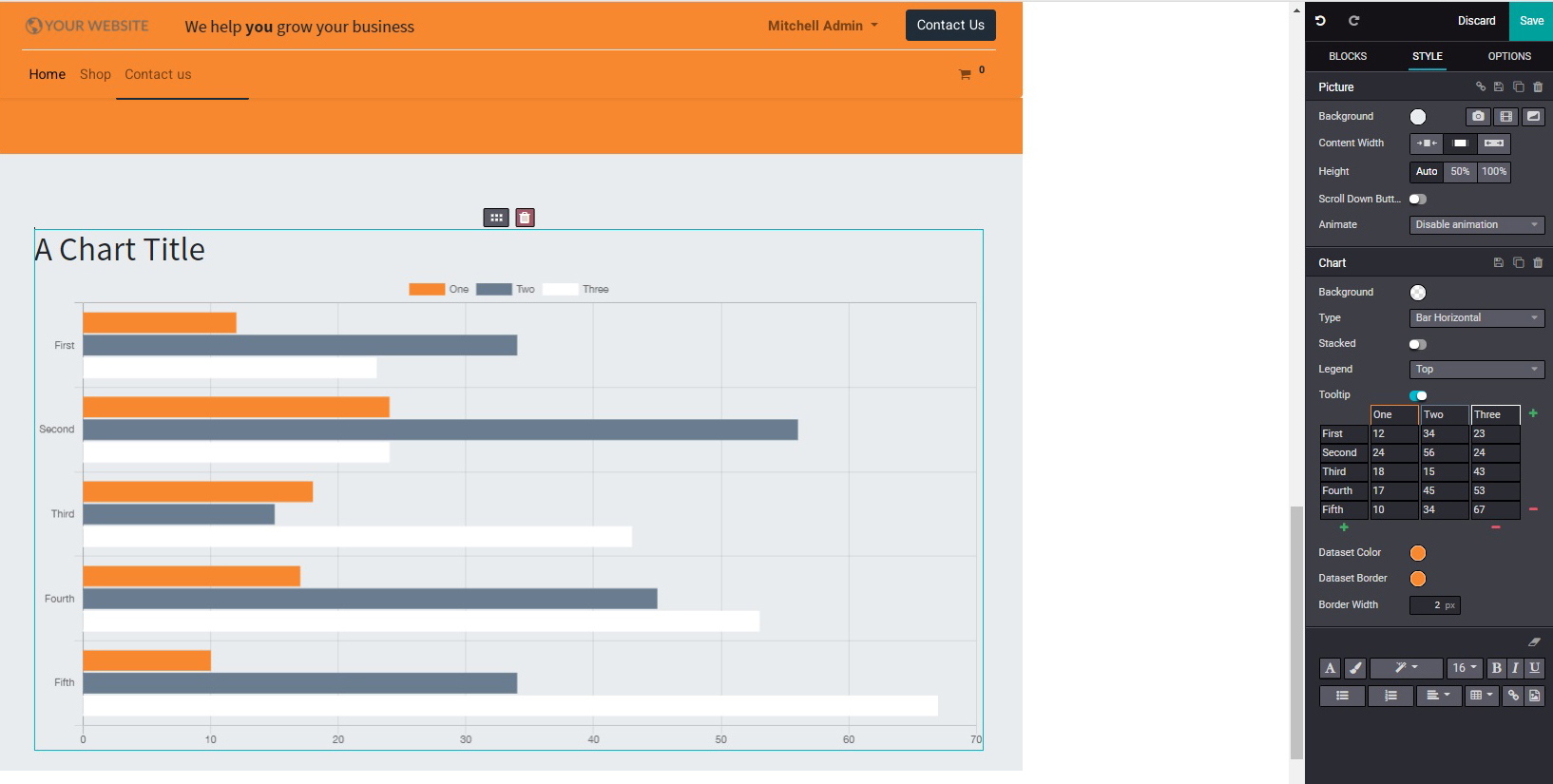The height and width of the screenshot is (784, 1553).
Task: Delete the Chart block with trash icon
Action: 1538,263
